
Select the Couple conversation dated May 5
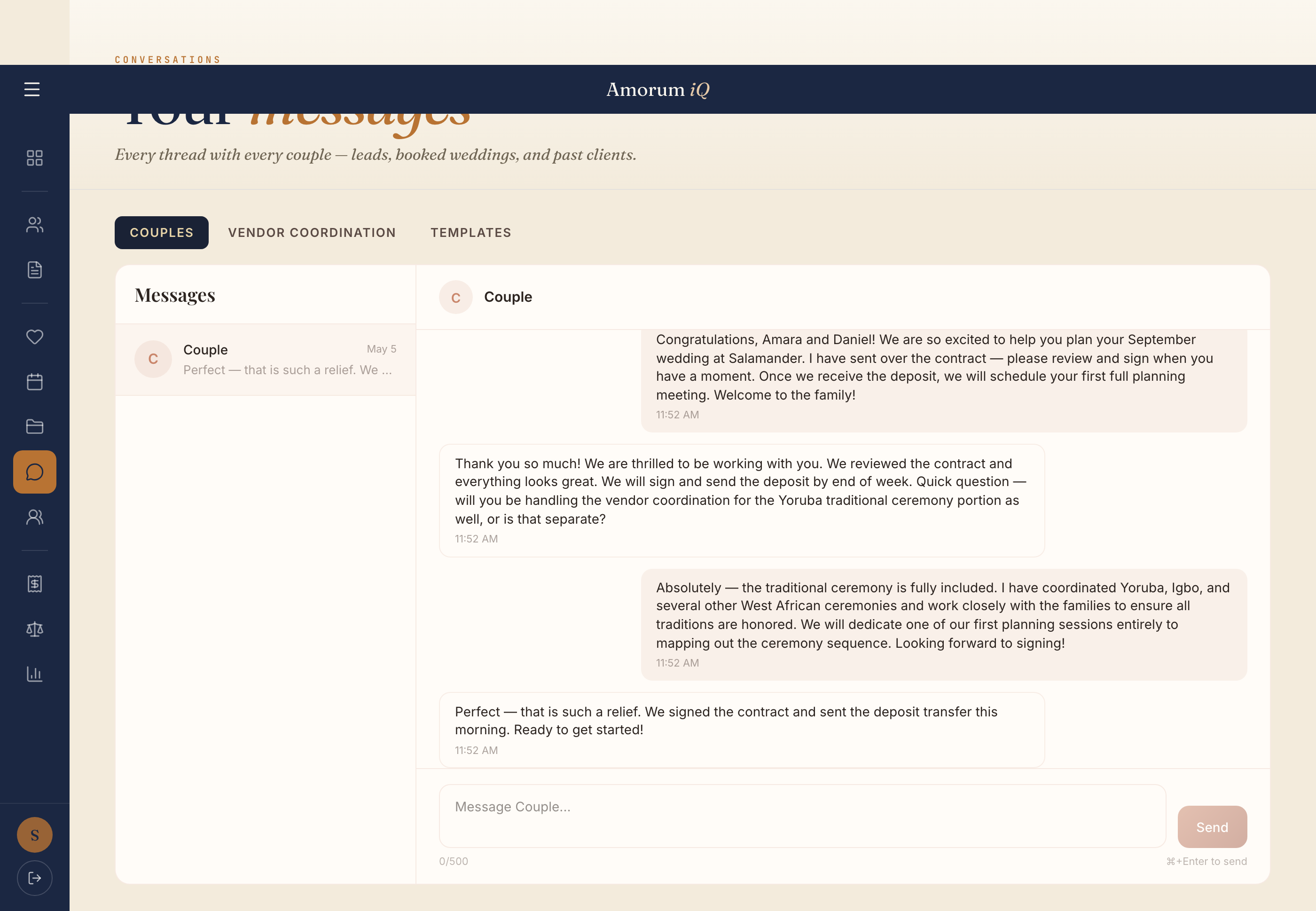pyautogui.click(x=266, y=360)
